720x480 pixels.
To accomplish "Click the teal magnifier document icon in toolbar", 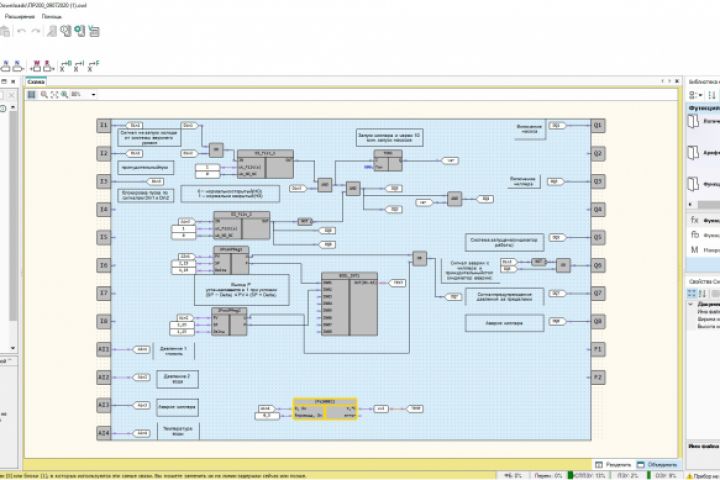I will (80, 31).
